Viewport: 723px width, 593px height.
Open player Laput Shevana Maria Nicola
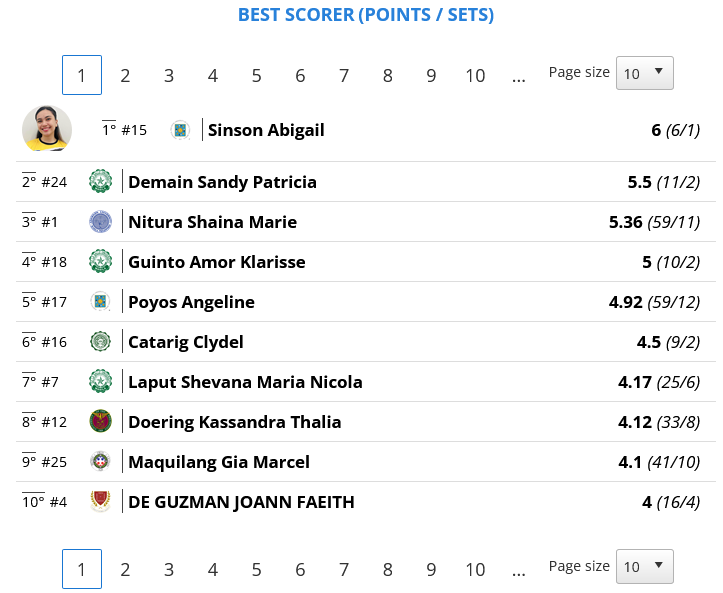[245, 382]
